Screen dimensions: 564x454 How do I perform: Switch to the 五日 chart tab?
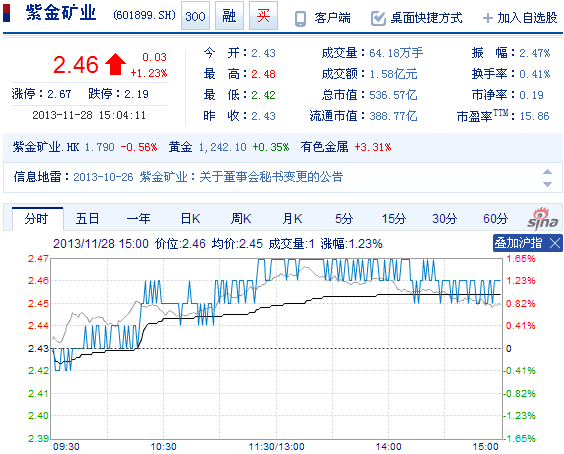87,219
